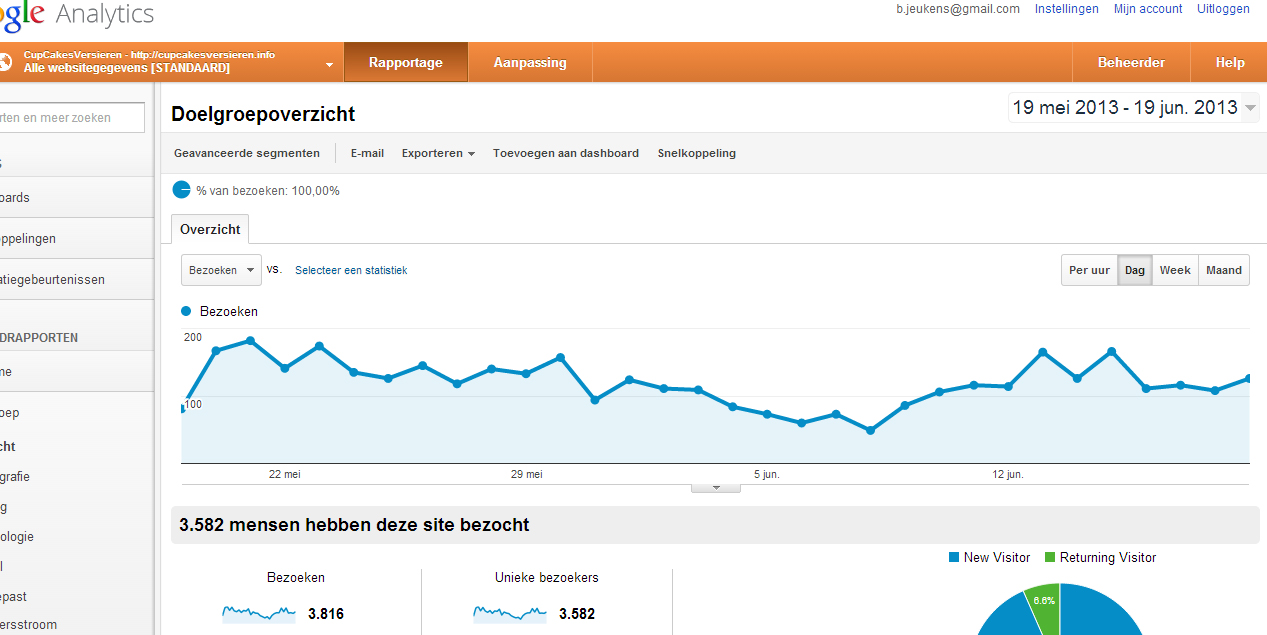
Task: Click the globe icon beside CupCakesVersieren account
Action: click(5, 62)
